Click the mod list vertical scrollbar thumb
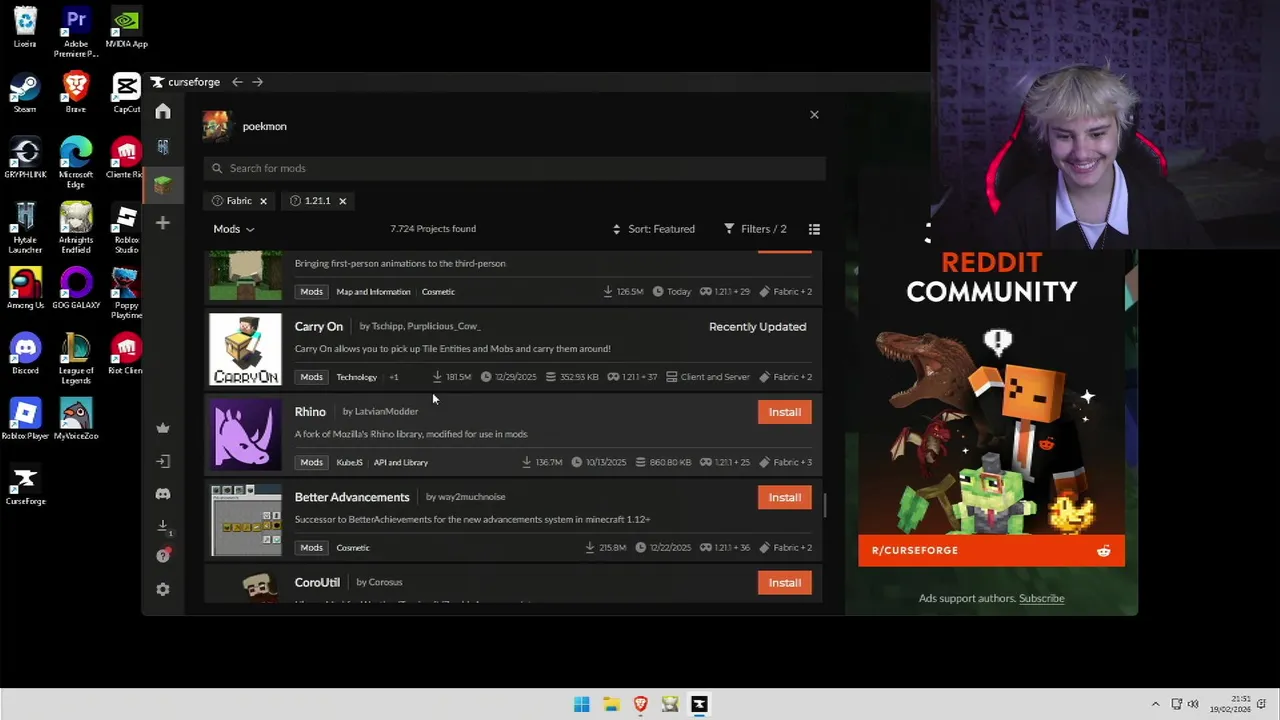The image size is (1280, 720). 825,505
